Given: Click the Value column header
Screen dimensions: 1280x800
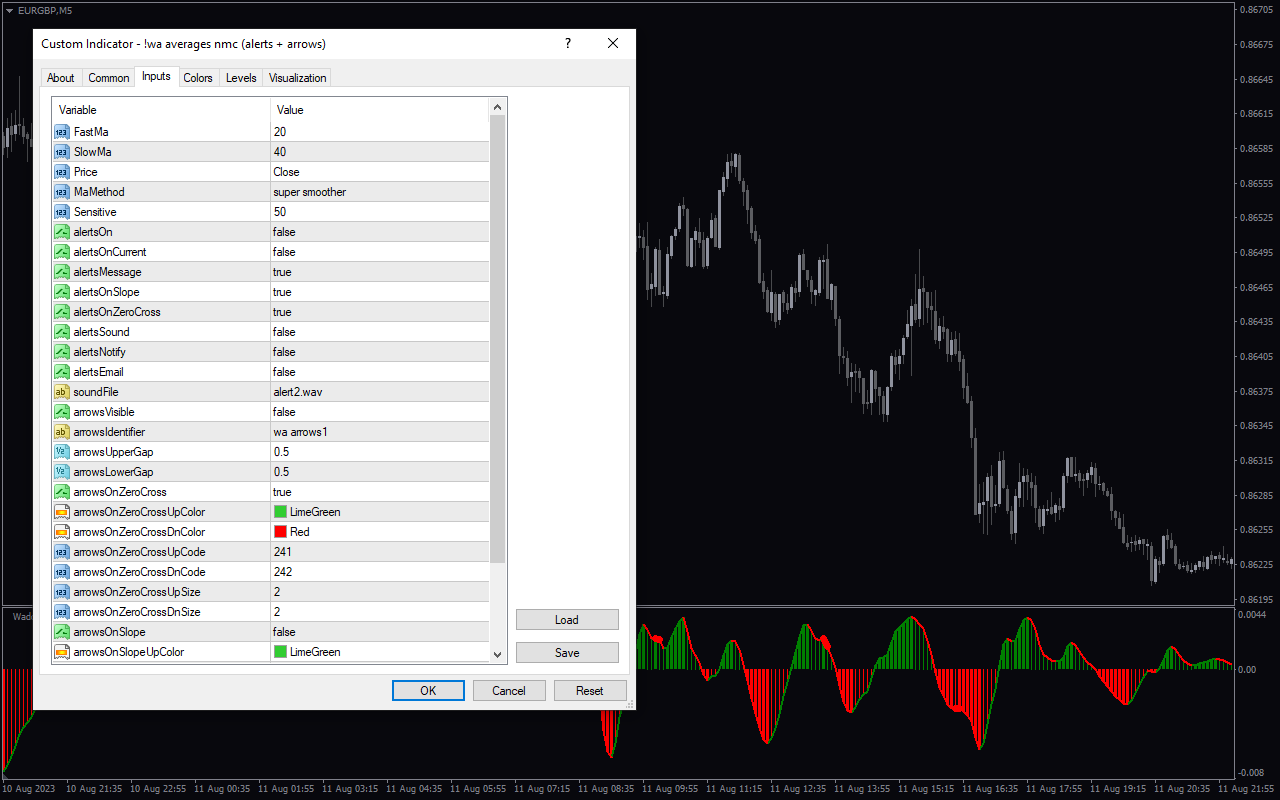Looking at the screenshot, I should tap(380, 110).
